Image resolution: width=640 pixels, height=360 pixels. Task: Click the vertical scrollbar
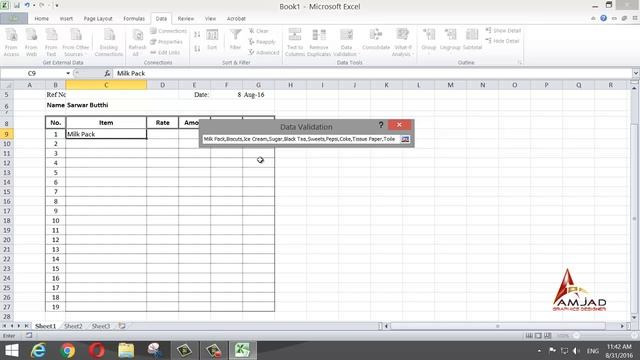(x=634, y=219)
